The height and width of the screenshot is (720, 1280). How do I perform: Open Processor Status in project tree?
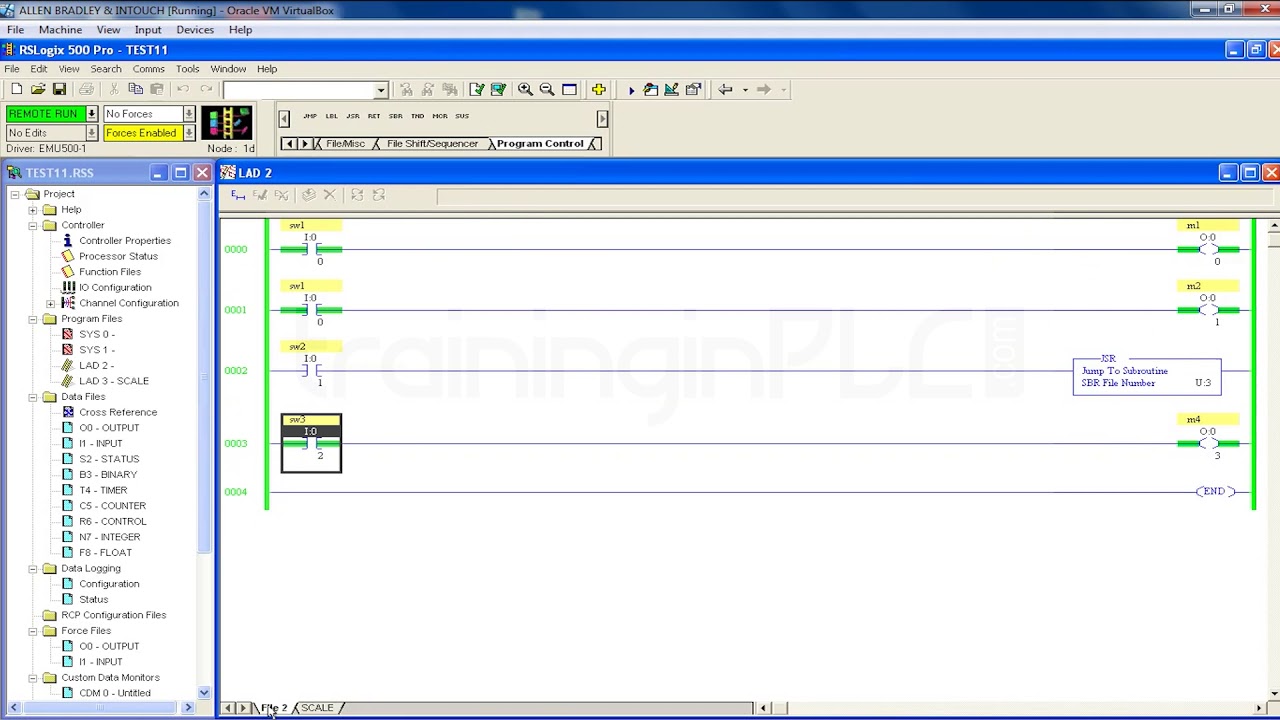click(118, 256)
